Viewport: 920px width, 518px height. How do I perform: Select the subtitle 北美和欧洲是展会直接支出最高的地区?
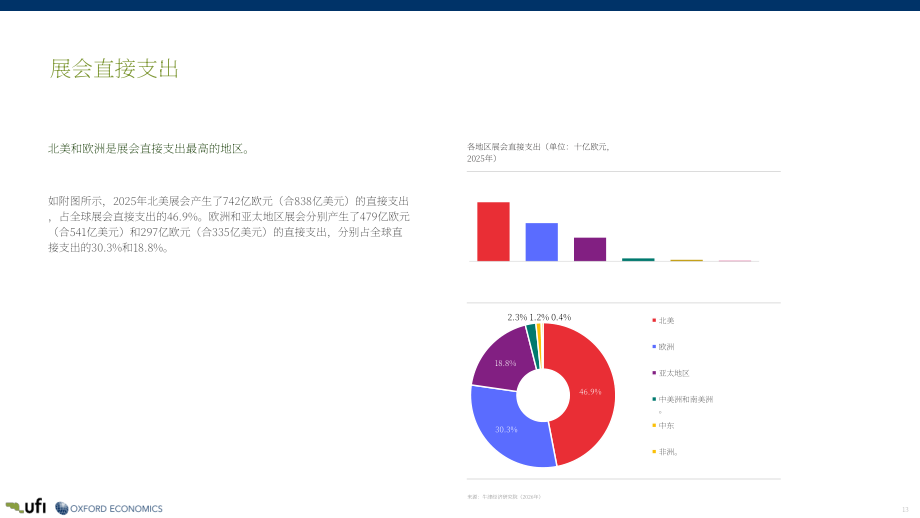point(151,148)
